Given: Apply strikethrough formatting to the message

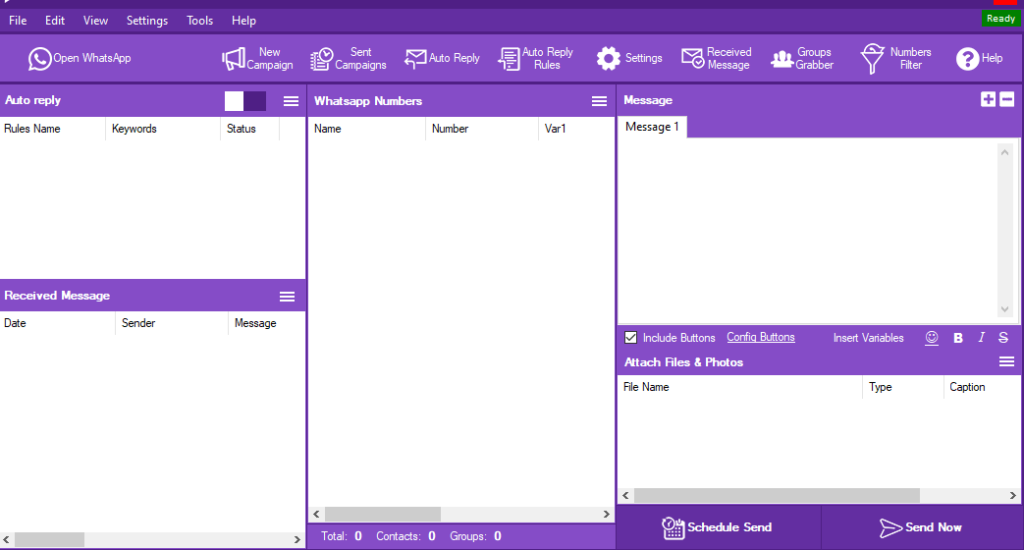Looking at the screenshot, I should coord(1003,338).
